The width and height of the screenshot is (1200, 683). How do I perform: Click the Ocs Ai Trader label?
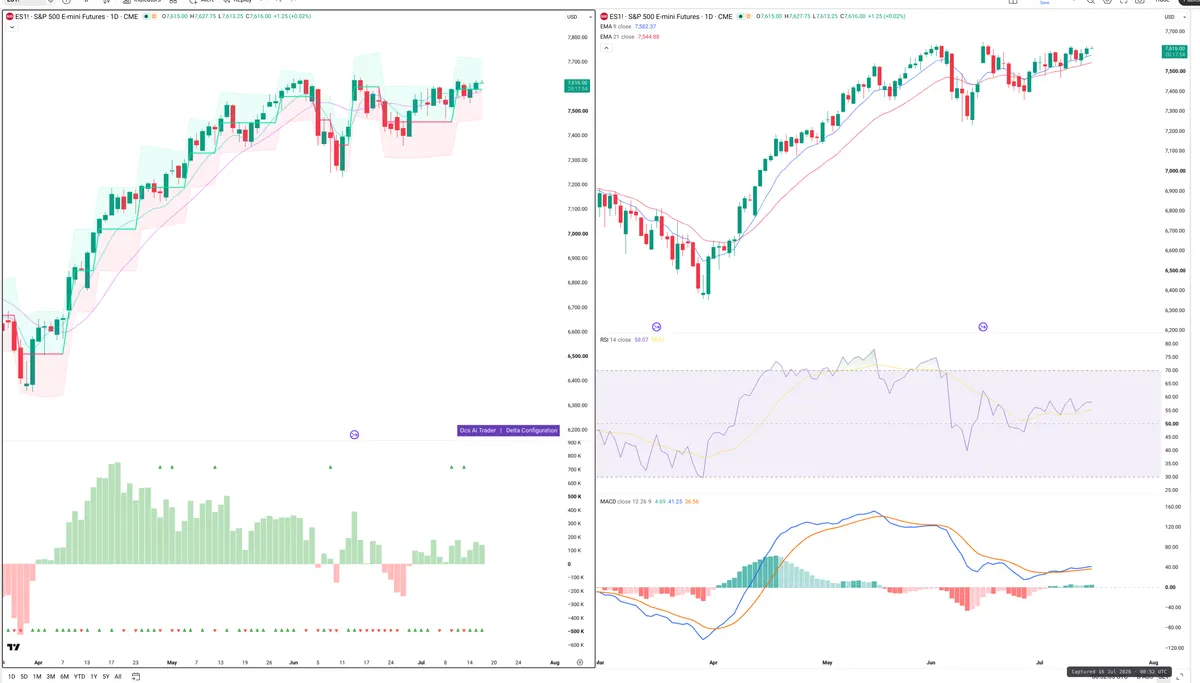coord(478,430)
